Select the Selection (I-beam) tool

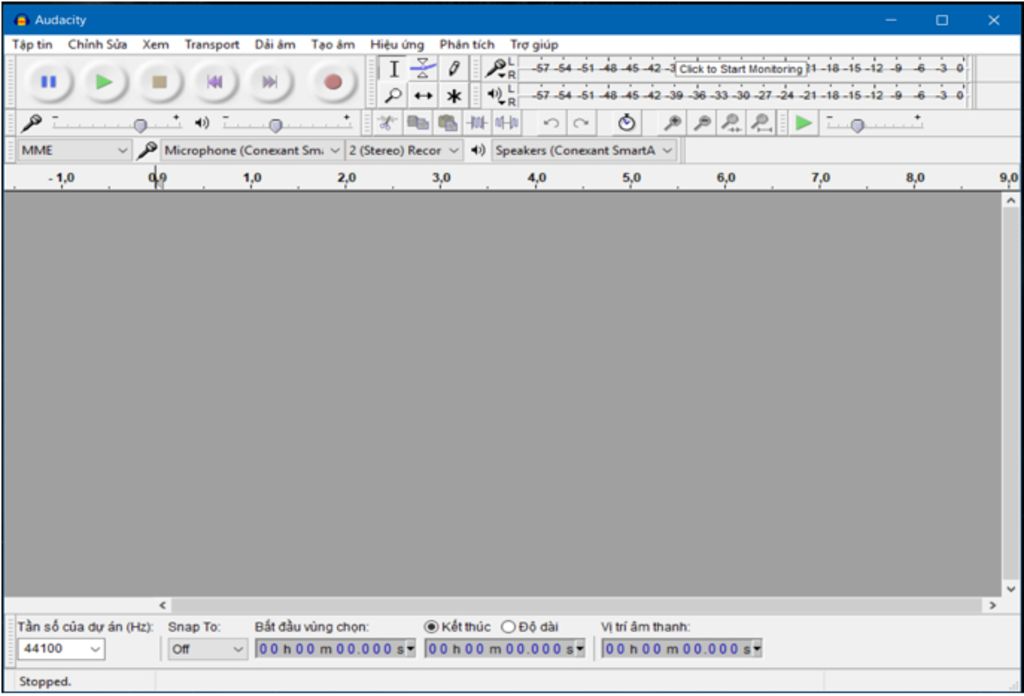pyautogui.click(x=394, y=69)
